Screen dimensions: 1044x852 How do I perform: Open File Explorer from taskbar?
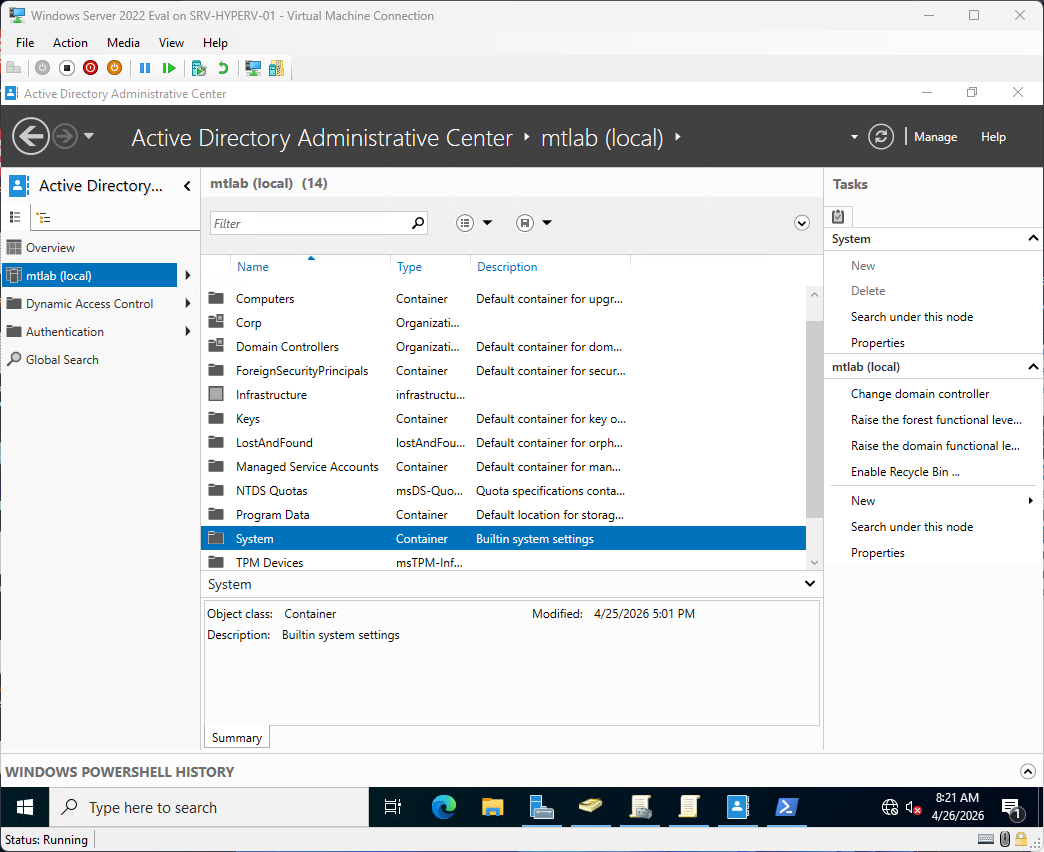point(493,807)
